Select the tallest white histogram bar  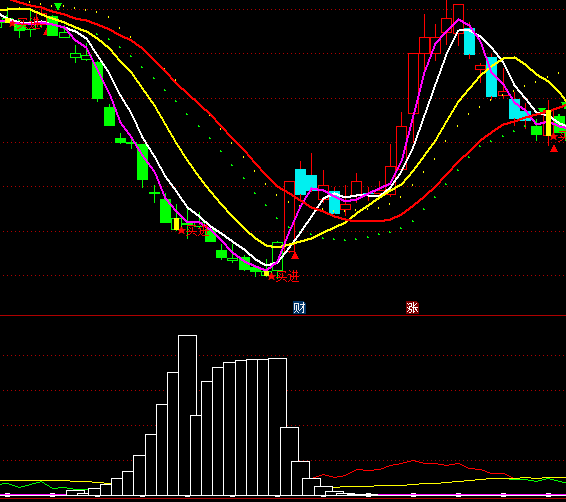[x=187, y=415]
